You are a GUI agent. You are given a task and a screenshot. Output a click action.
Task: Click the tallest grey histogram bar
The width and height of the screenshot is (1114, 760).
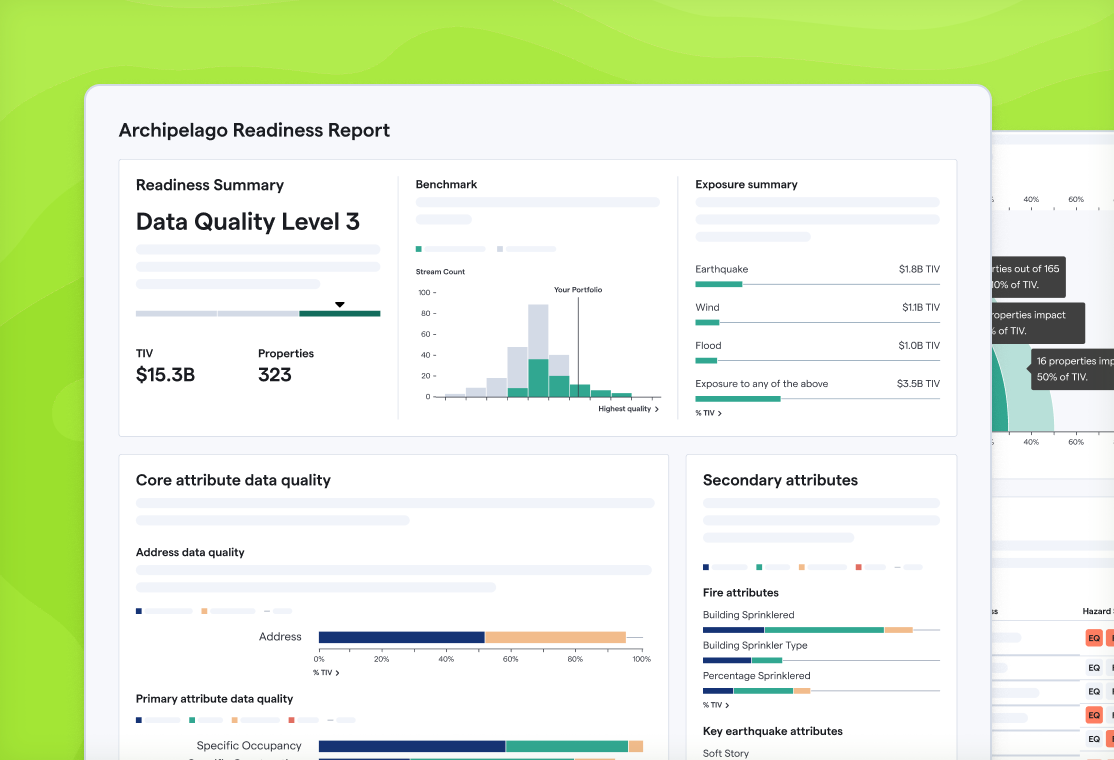click(538, 332)
